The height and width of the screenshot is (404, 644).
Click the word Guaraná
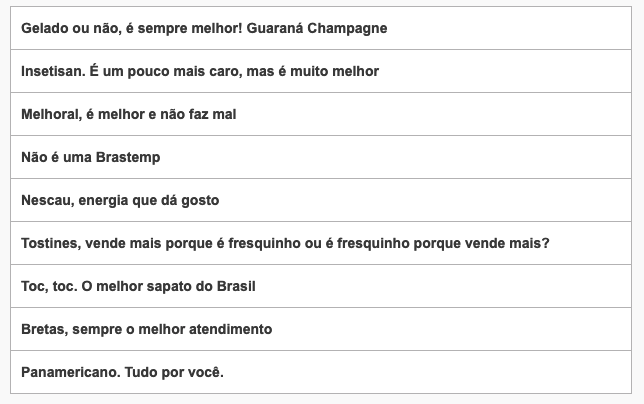click(x=275, y=28)
